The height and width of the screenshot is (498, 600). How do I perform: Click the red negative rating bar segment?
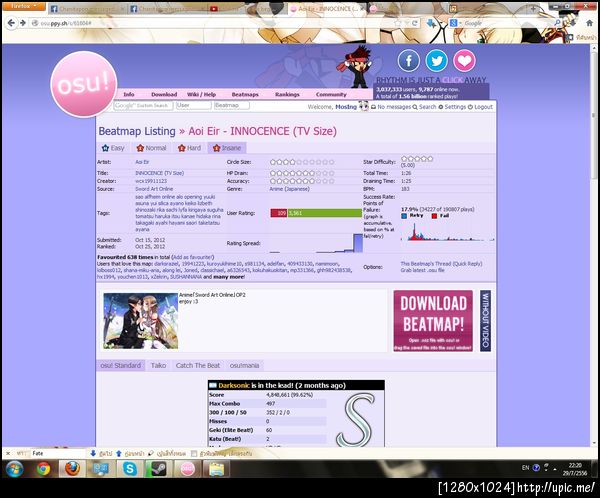coord(279,213)
